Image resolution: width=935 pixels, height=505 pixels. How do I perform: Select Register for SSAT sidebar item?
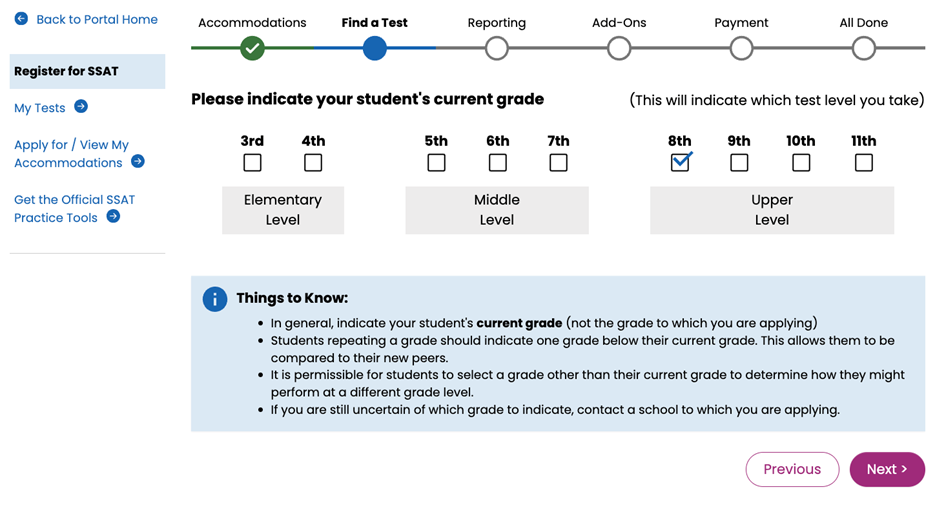pyautogui.click(x=87, y=71)
